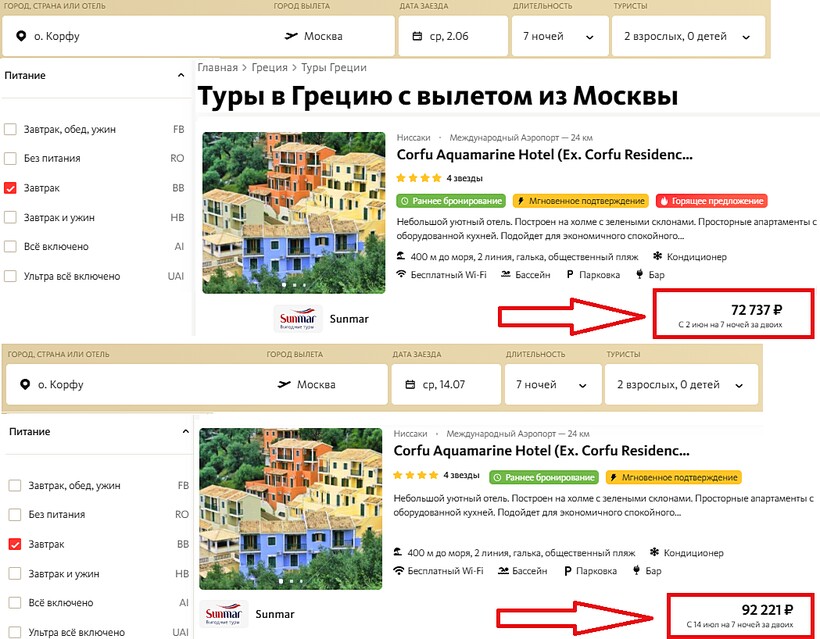Collapse the top Питание filter section
The width and height of the screenshot is (820, 639).
pos(181,75)
